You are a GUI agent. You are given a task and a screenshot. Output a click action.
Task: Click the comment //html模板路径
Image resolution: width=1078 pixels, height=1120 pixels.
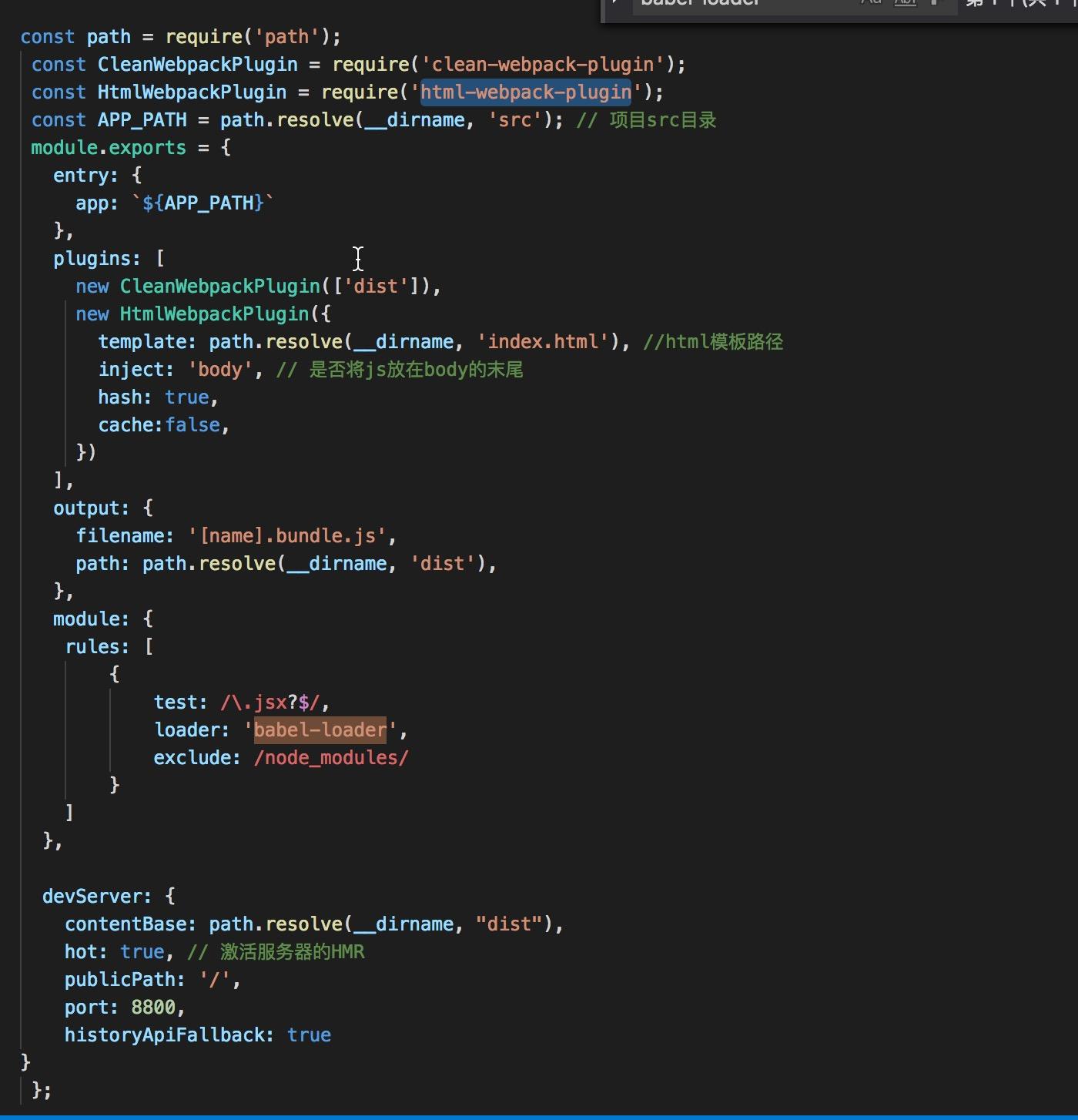click(713, 342)
